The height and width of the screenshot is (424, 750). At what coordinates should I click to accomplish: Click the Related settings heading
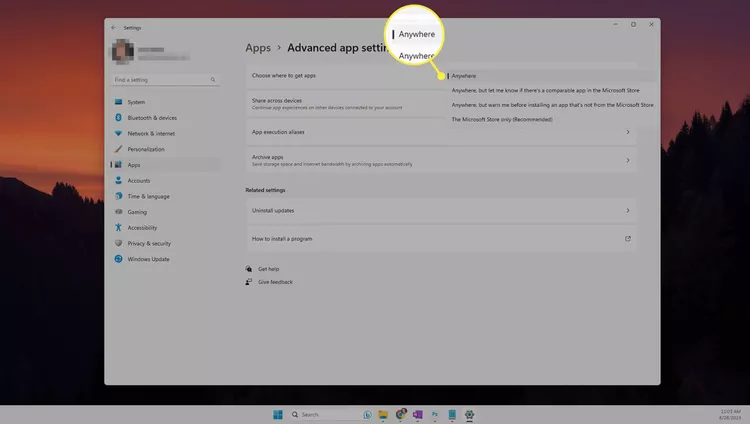[x=265, y=190]
